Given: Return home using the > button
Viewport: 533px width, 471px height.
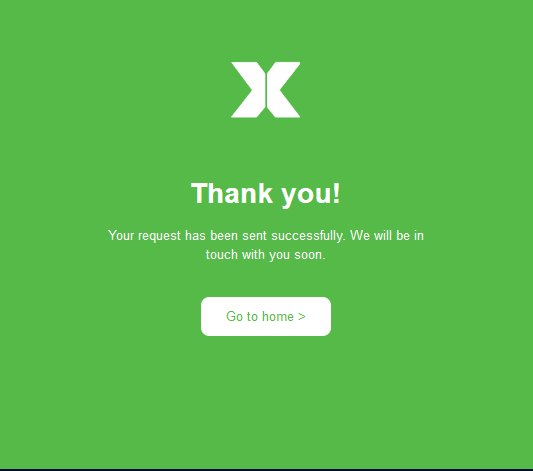Looking at the screenshot, I should pyautogui.click(x=266, y=316).
